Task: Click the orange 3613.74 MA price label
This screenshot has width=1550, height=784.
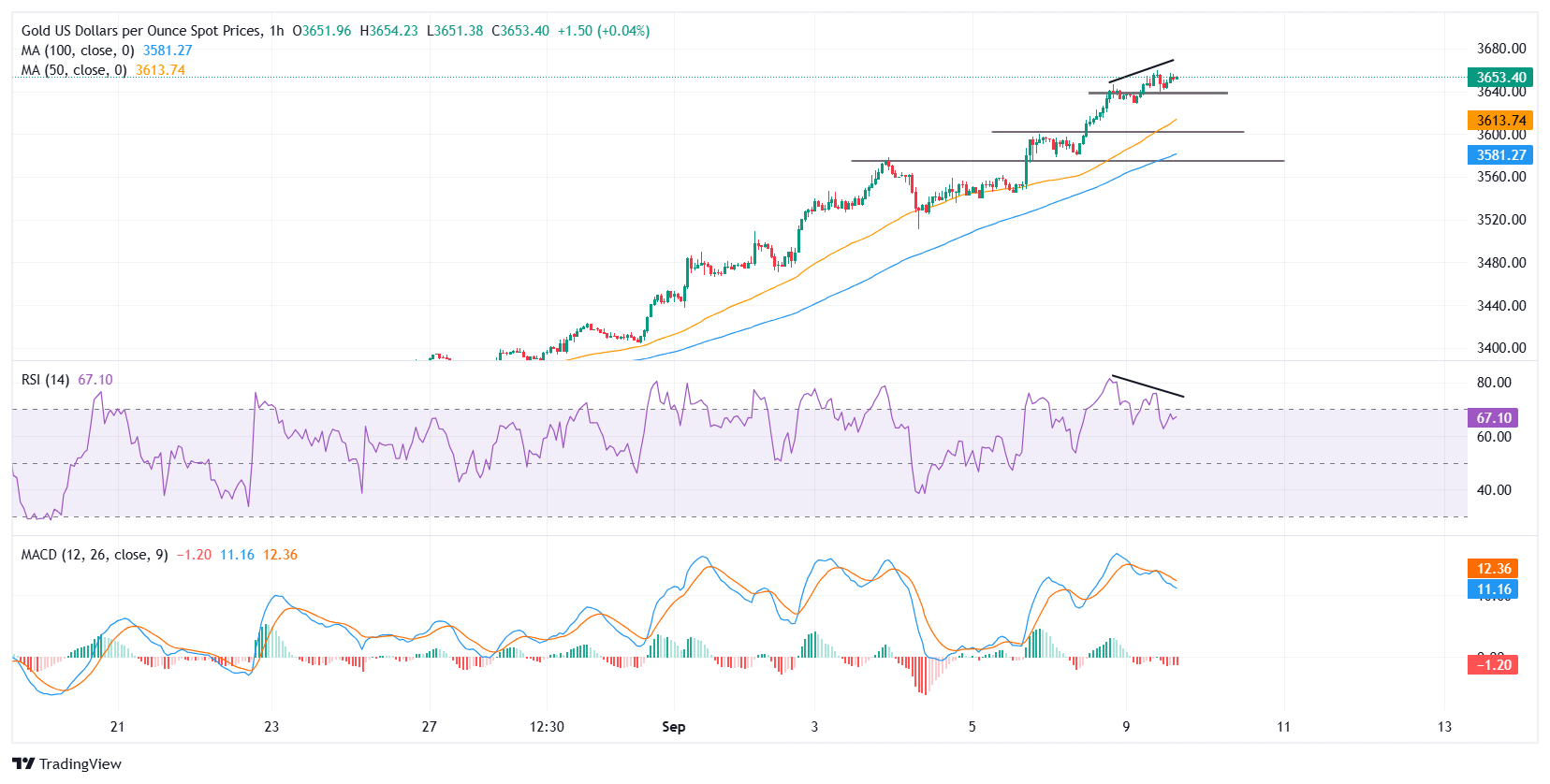Action: (x=1500, y=120)
